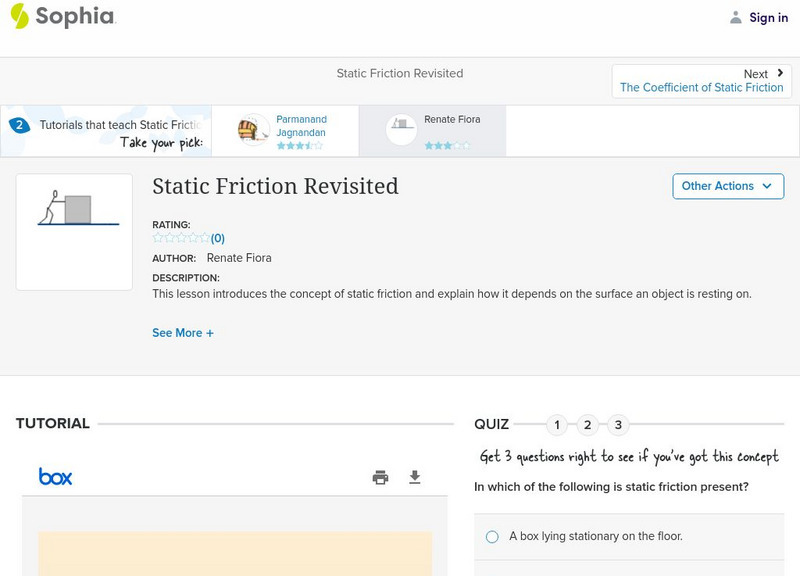Click the Sophia logo
The image size is (800, 576).
click(x=64, y=17)
